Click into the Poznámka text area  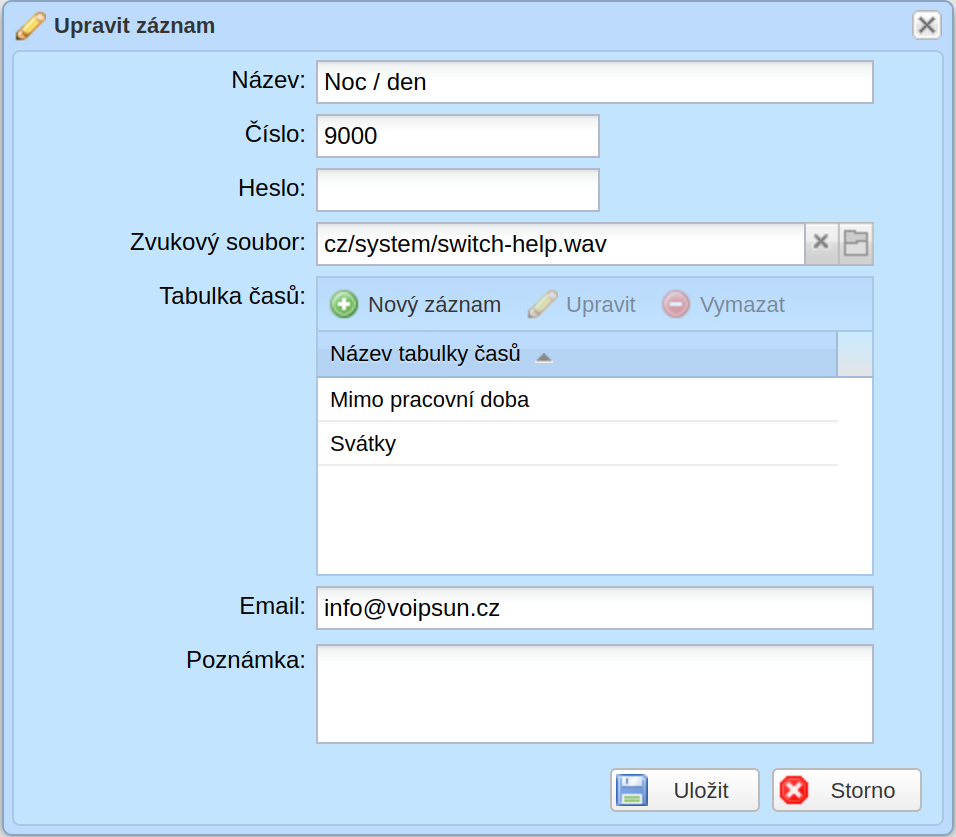[594, 694]
